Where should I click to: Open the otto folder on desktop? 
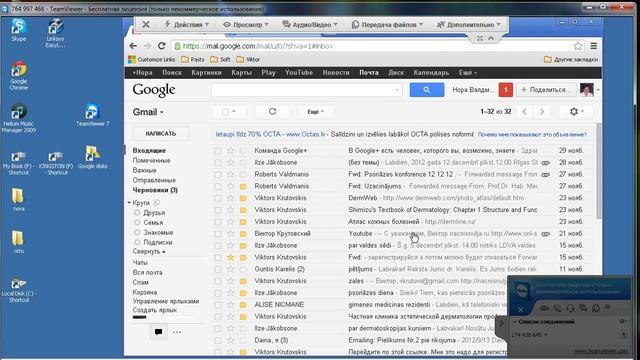point(18,242)
